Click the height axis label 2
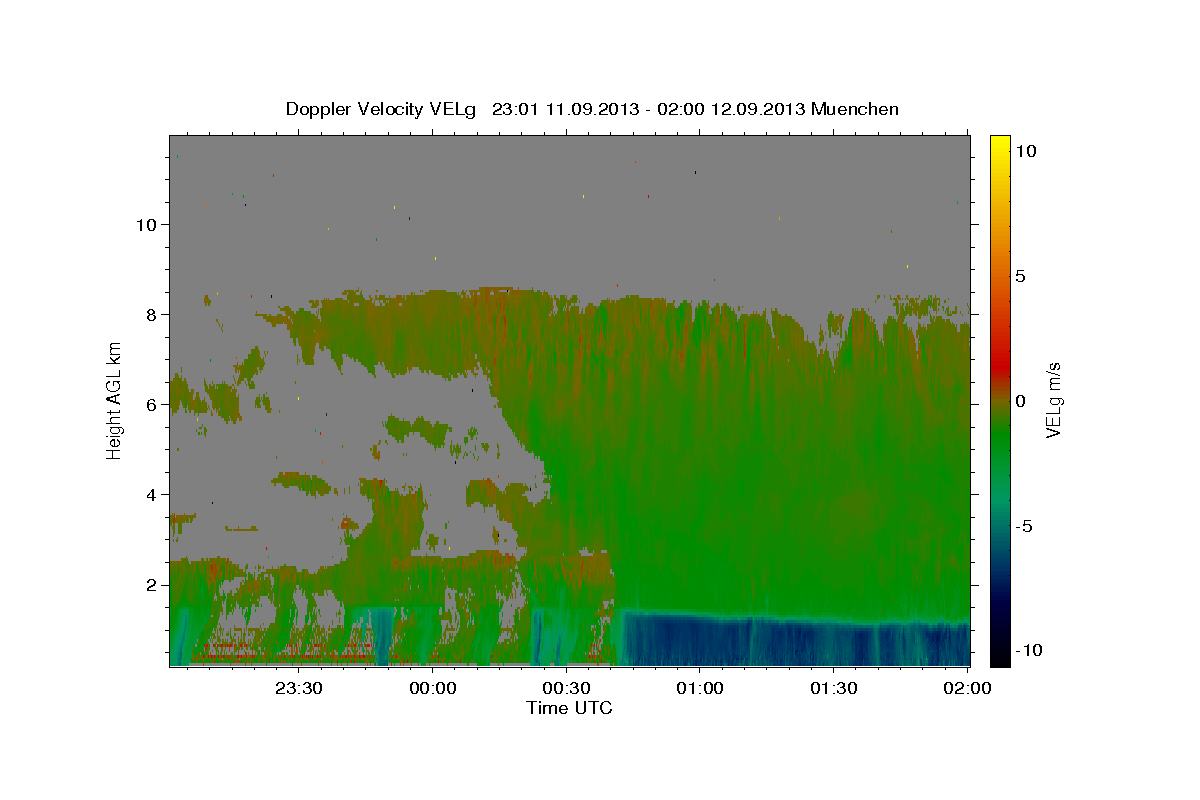This screenshot has width=1200, height=800. (153, 584)
